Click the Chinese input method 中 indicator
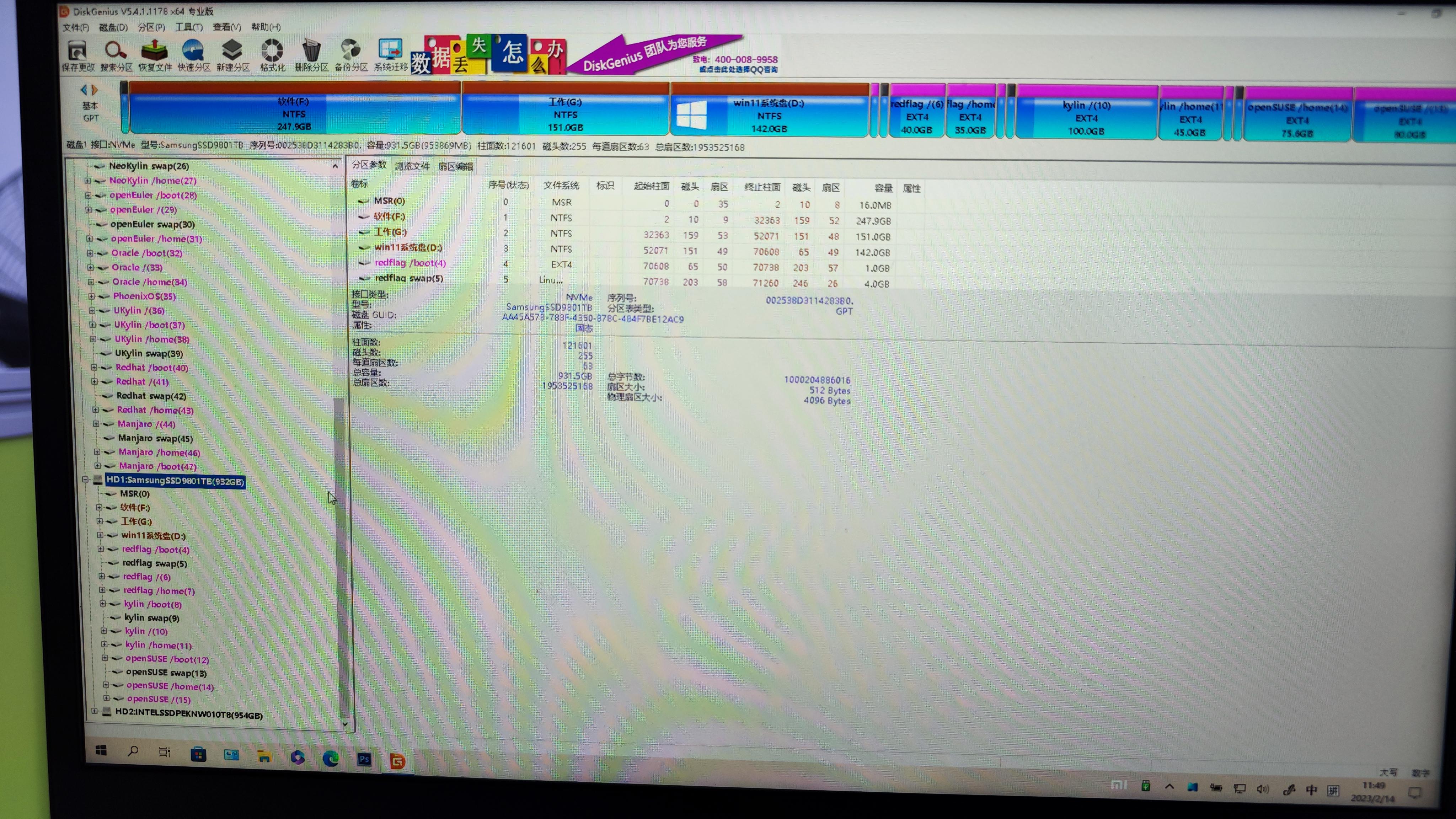This screenshot has width=1456, height=819. point(1311,789)
